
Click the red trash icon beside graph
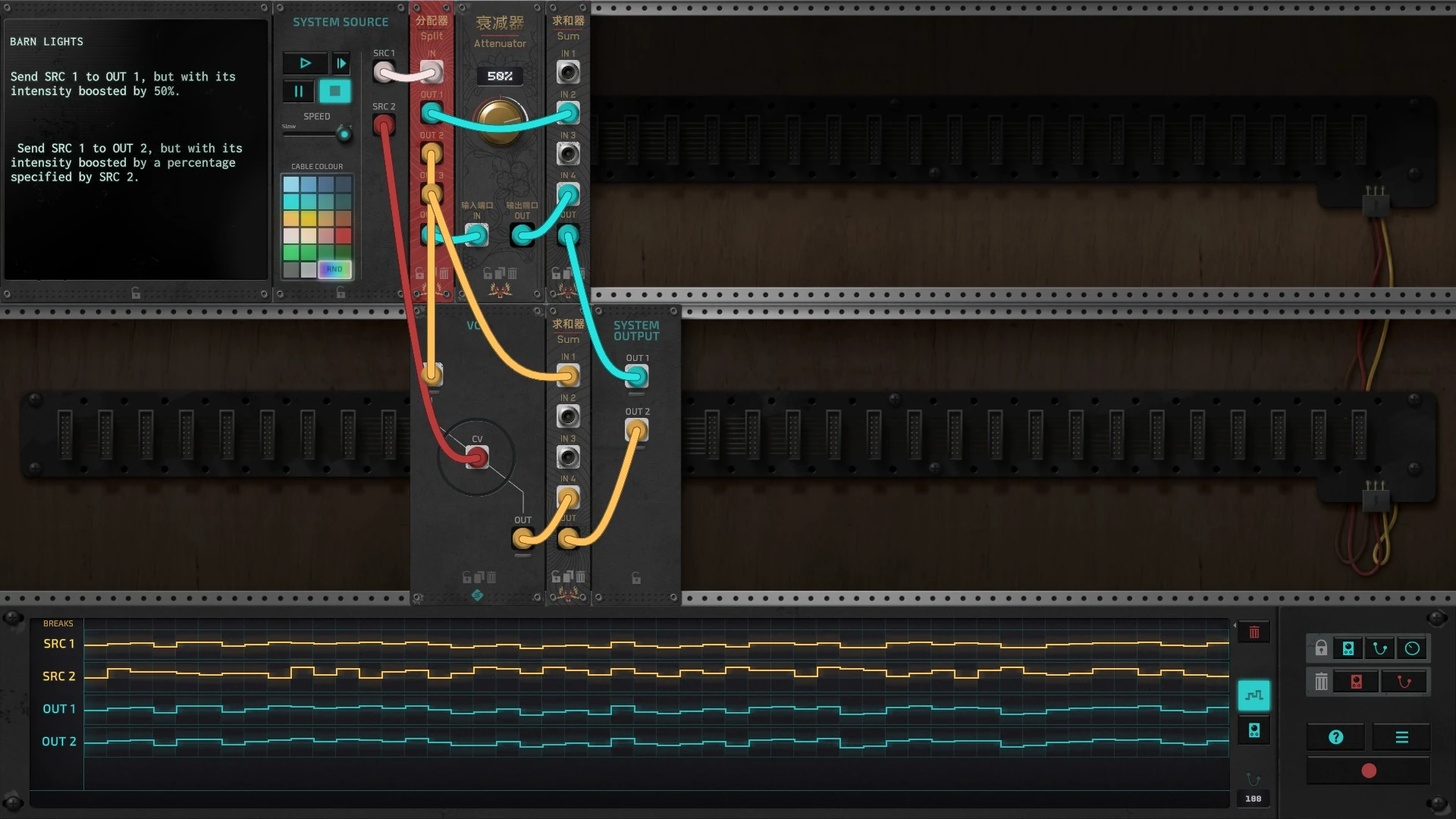1254,632
